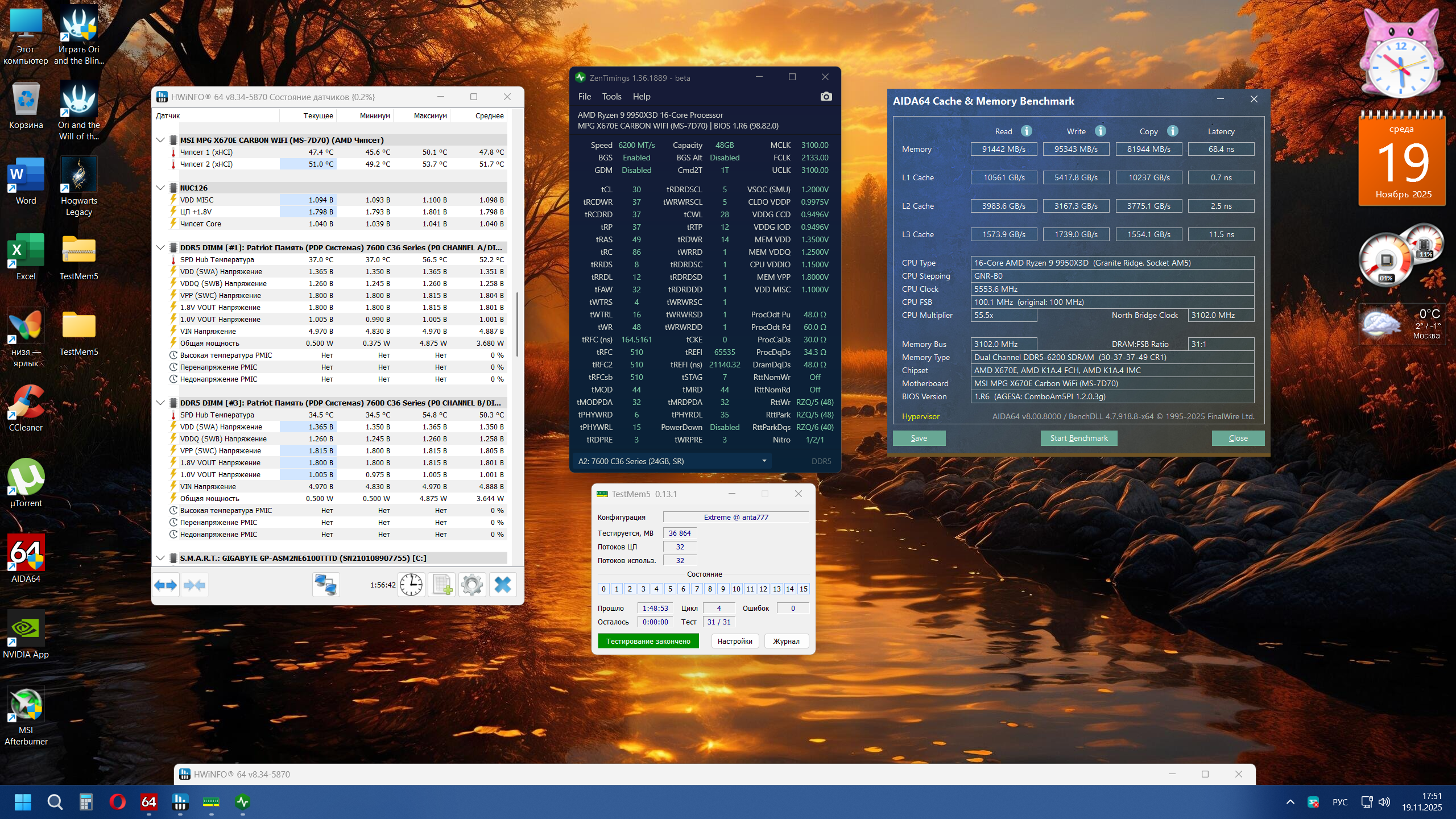
Task: Collapse NUC126 sensor group
Action: (160, 188)
